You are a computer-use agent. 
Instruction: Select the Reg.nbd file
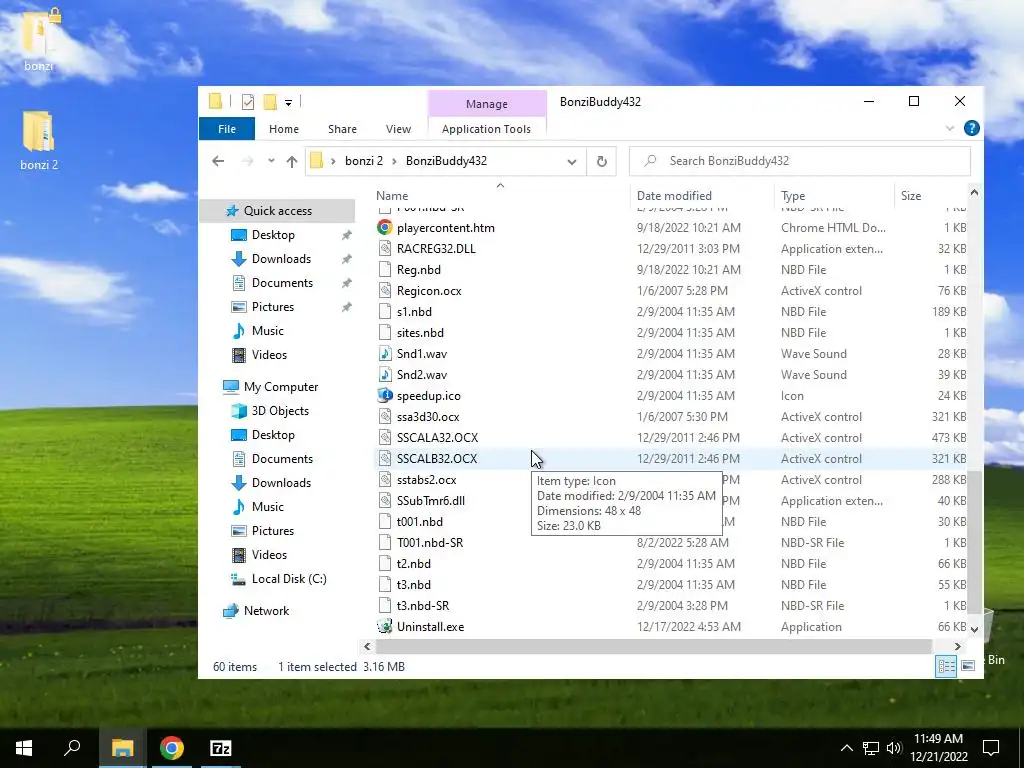pyautogui.click(x=419, y=270)
